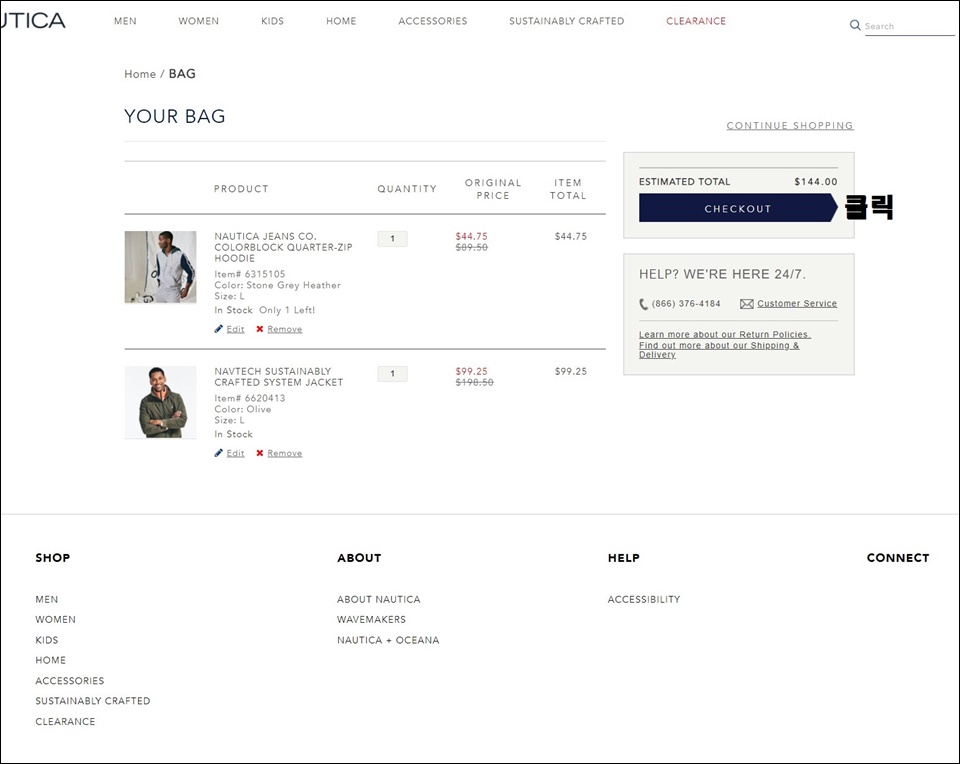Viewport: 960px width, 764px height.
Task: Click the search magnifier icon
Action: (855, 25)
